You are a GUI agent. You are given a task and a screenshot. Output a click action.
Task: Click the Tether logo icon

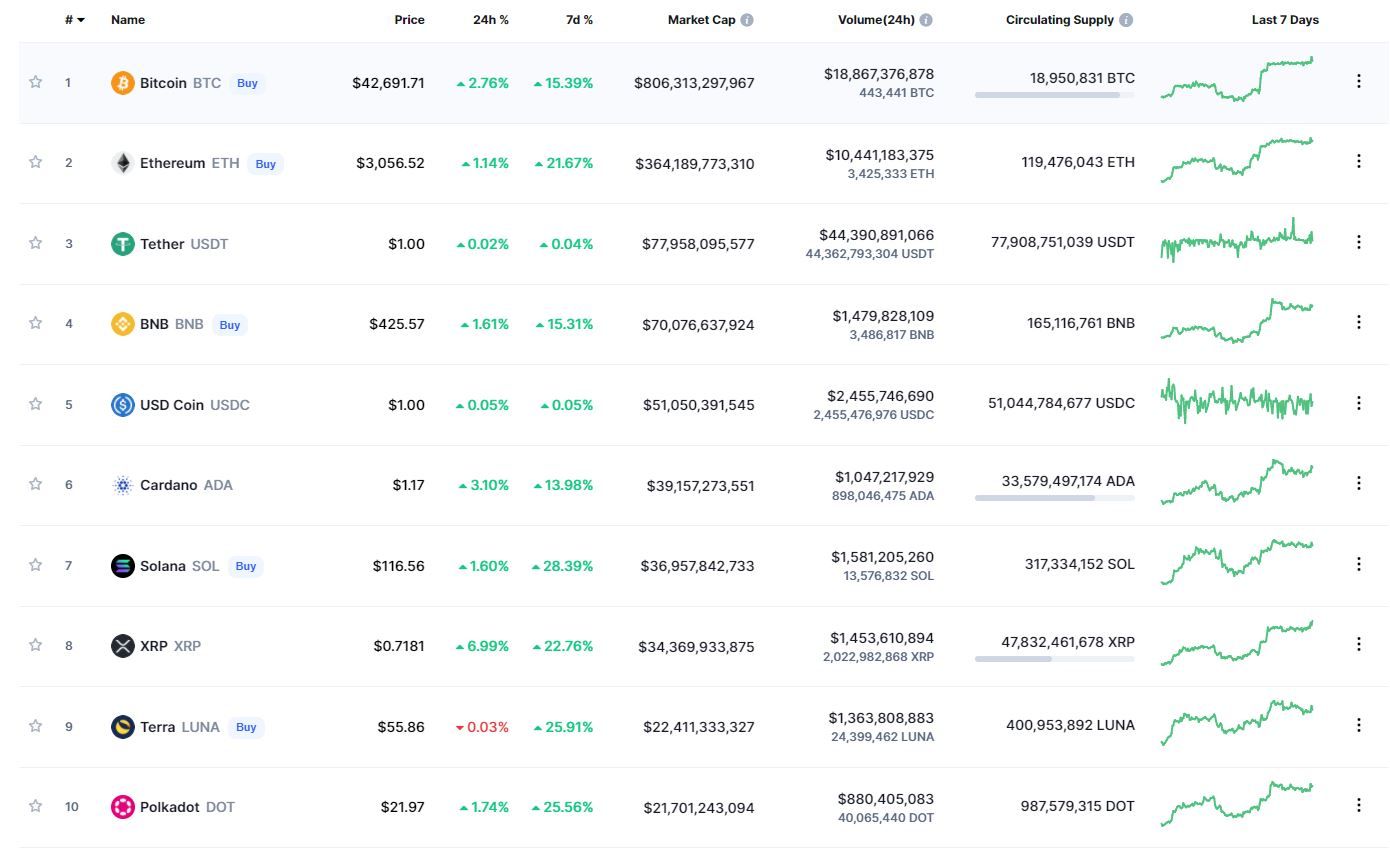click(x=122, y=244)
